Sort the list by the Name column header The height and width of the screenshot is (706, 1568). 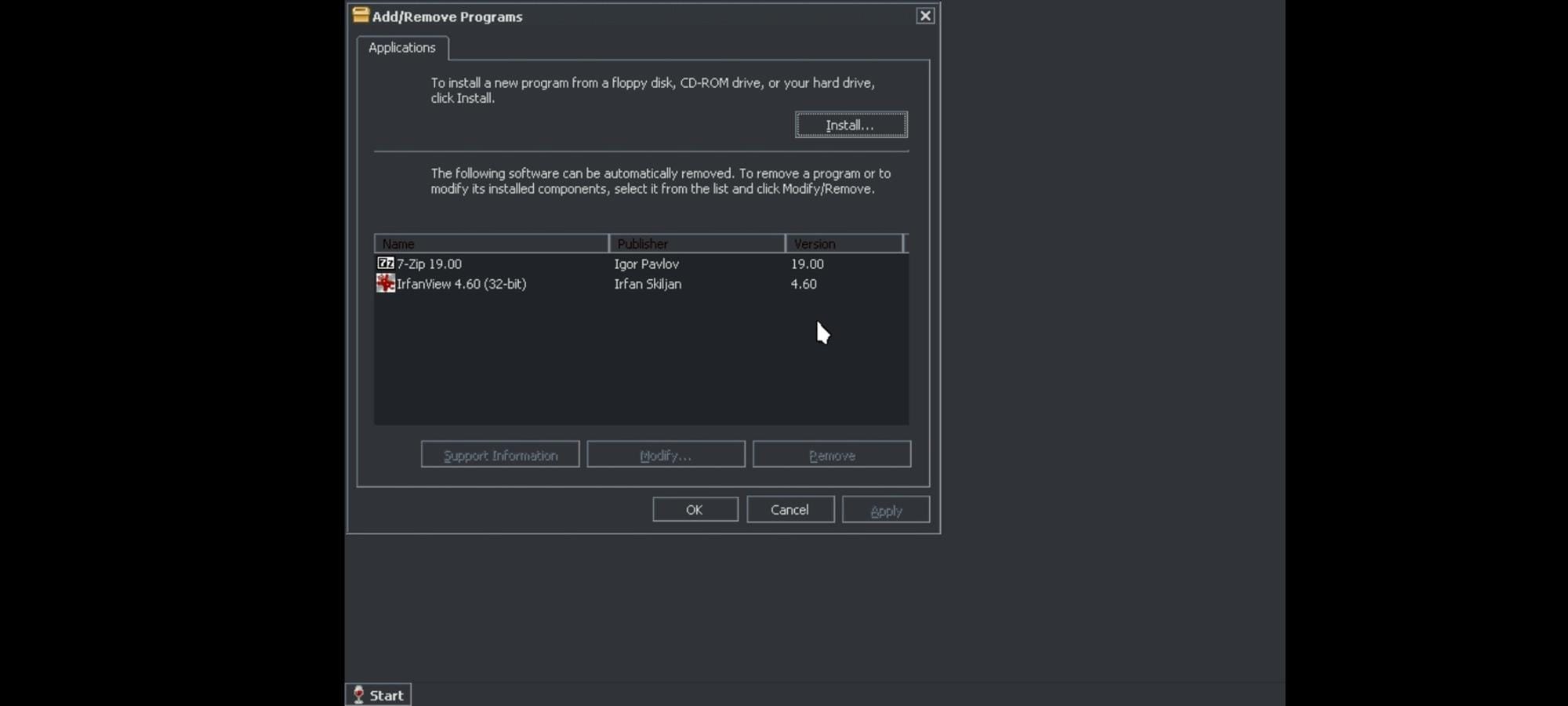point(492,243)
